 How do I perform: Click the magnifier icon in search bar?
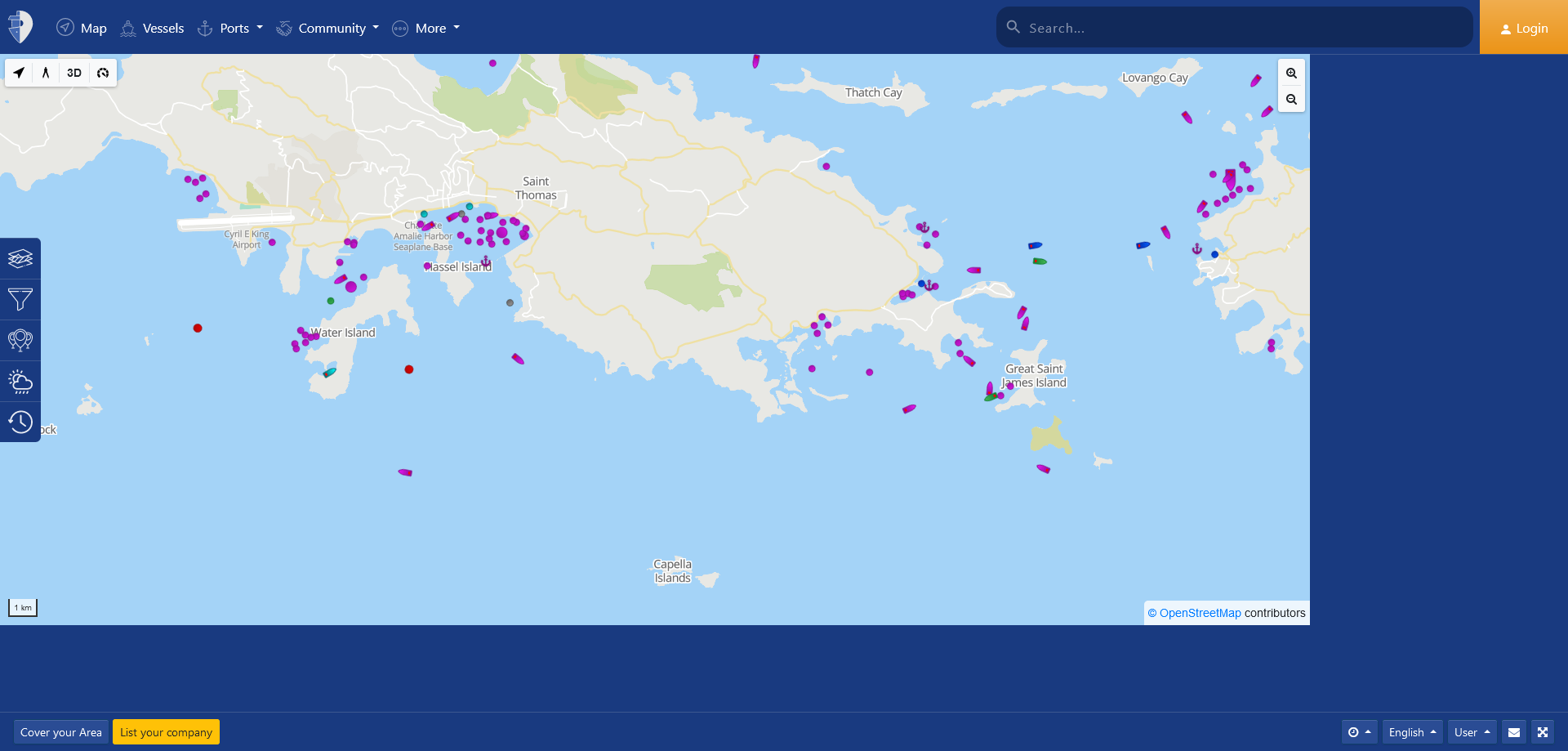[x=1013, y=27]
